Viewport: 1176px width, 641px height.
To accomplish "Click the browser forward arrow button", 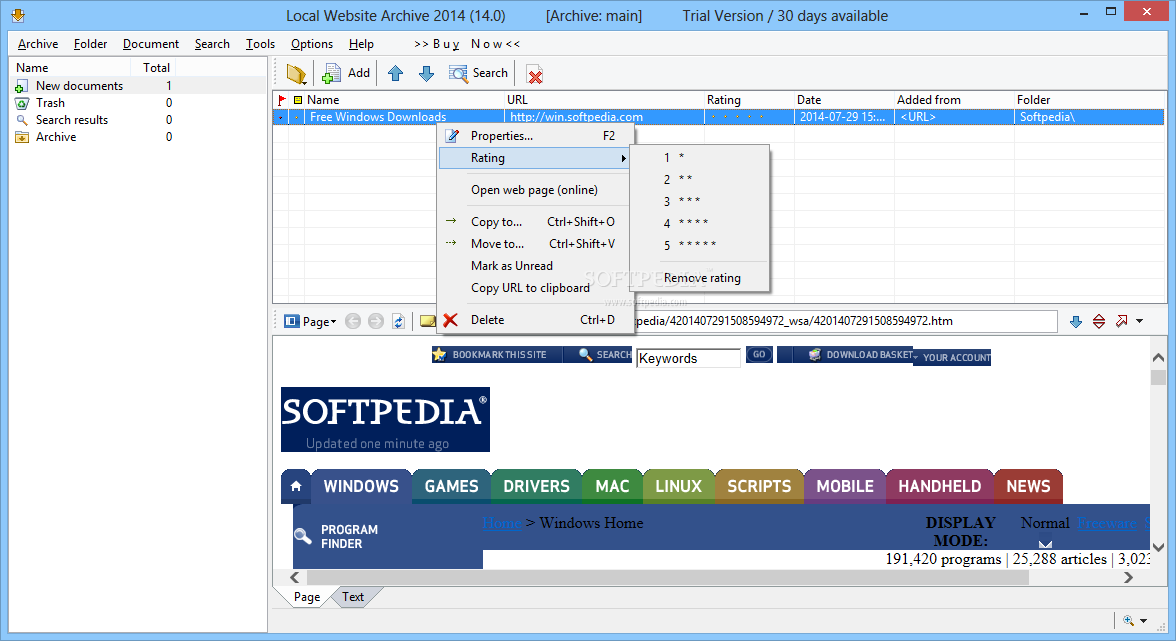I will [376, 322].
